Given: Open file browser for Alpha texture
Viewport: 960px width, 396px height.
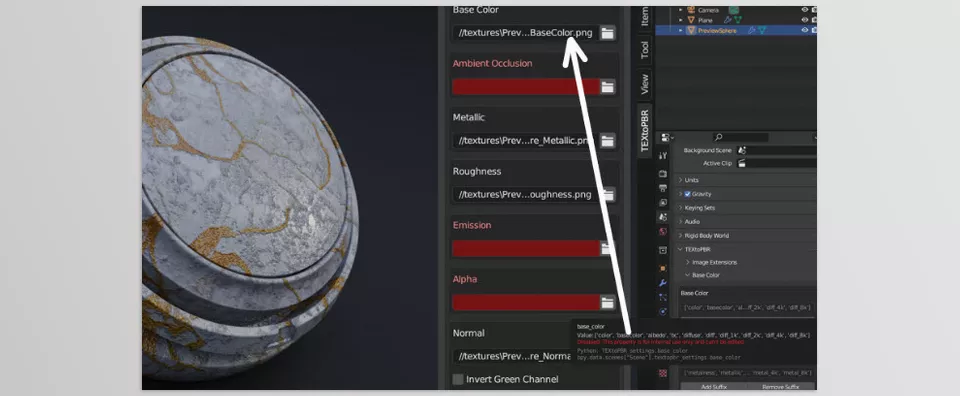Looking at the screenshot, I should [x=607, y=302].
